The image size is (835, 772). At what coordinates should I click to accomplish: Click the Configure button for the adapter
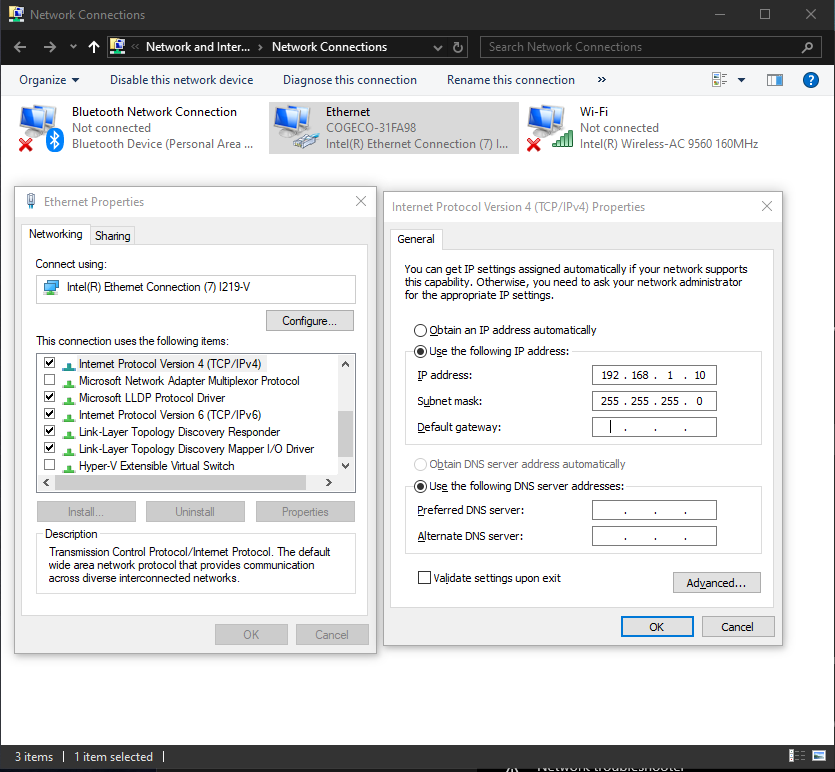pyautogui.click(x=309, y=320)
